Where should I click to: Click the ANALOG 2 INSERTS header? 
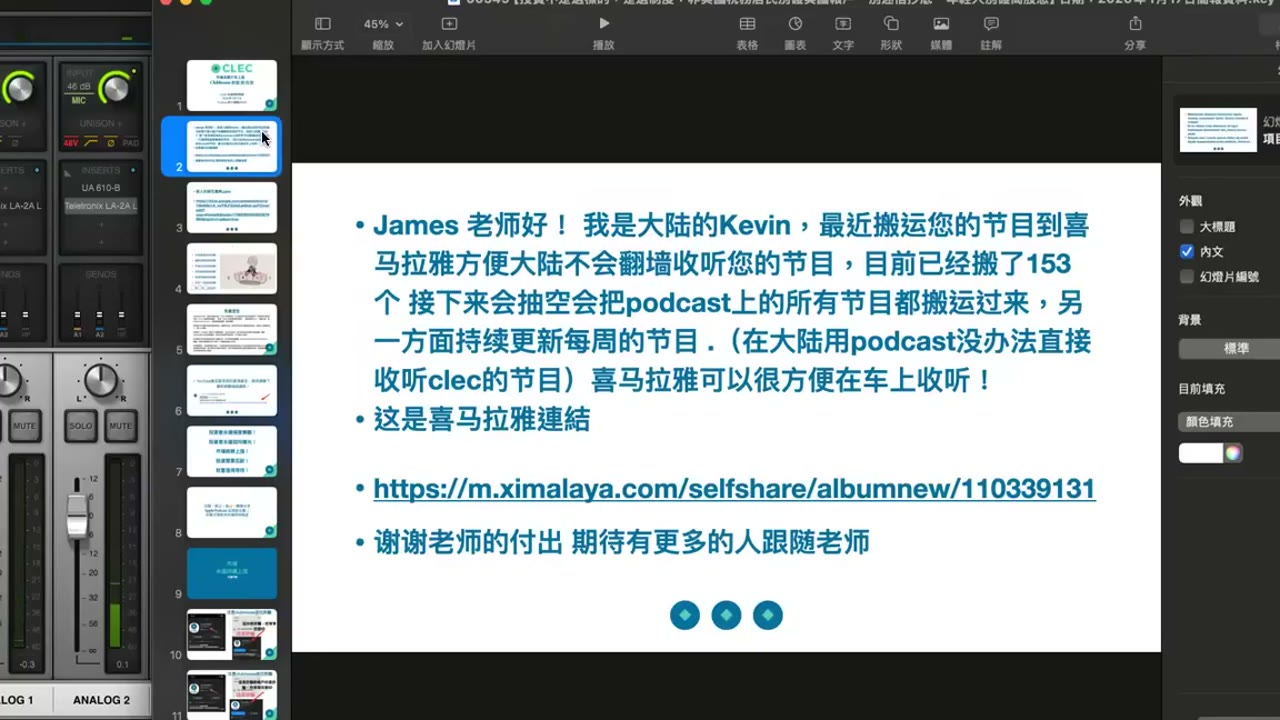tap(99, 170)
